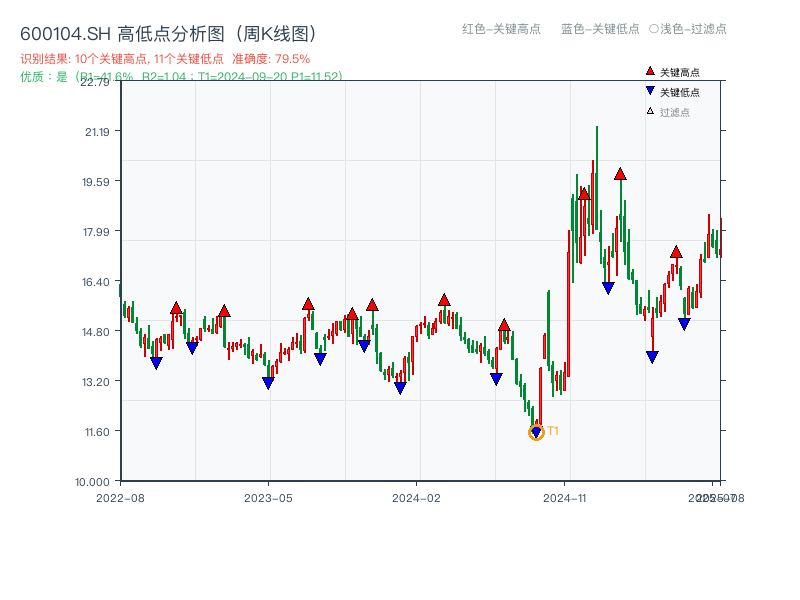Screen dimensions: 800x600
Task: Click the chart title 600104.SH 高低点分析图
Action: [168, 32]
